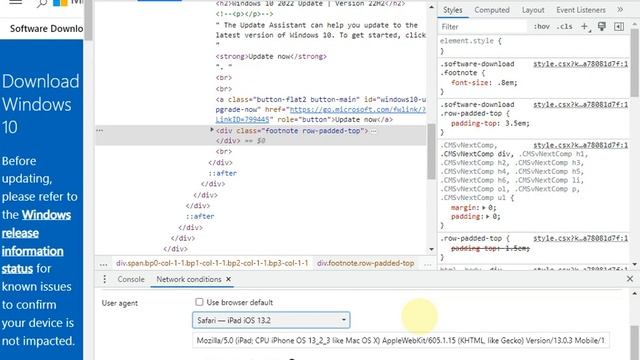This screenshot has height=360, width=640.
Task: Expand the padding shorthand triangle
Action: tap(487, 216)
